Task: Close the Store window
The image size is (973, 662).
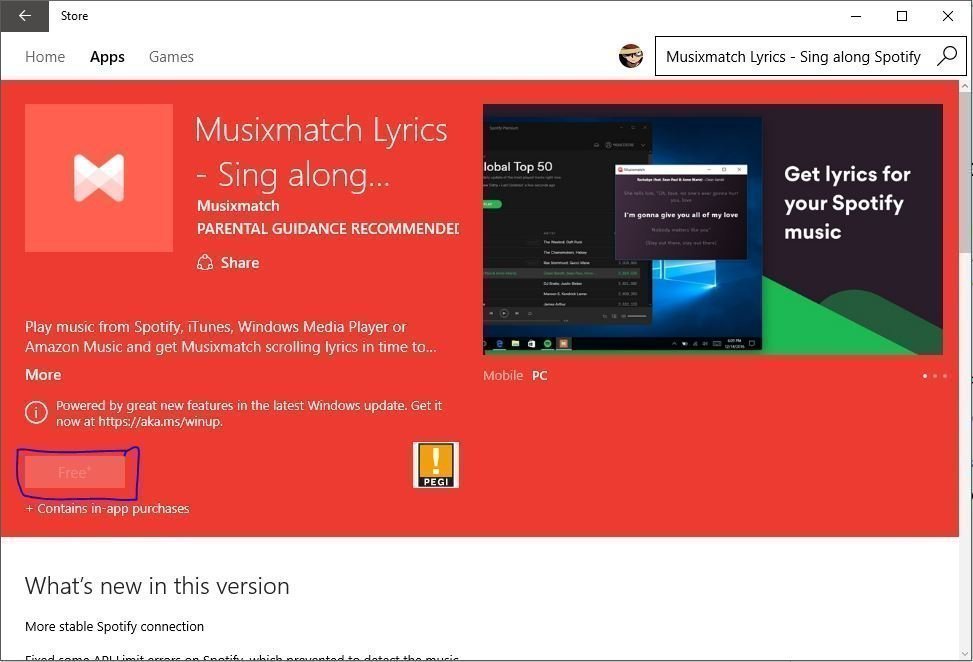Action: coord(948,16)
